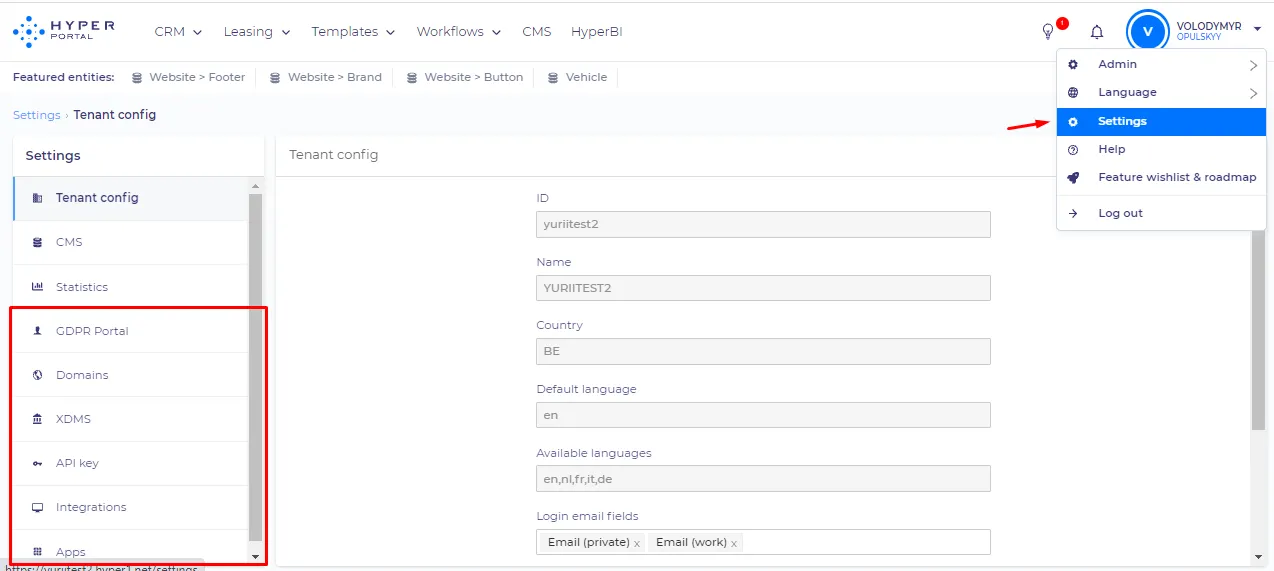Open featured entity Vehicle
The width and height of the screenshot is (1274, 571).
tap(577, 77)
